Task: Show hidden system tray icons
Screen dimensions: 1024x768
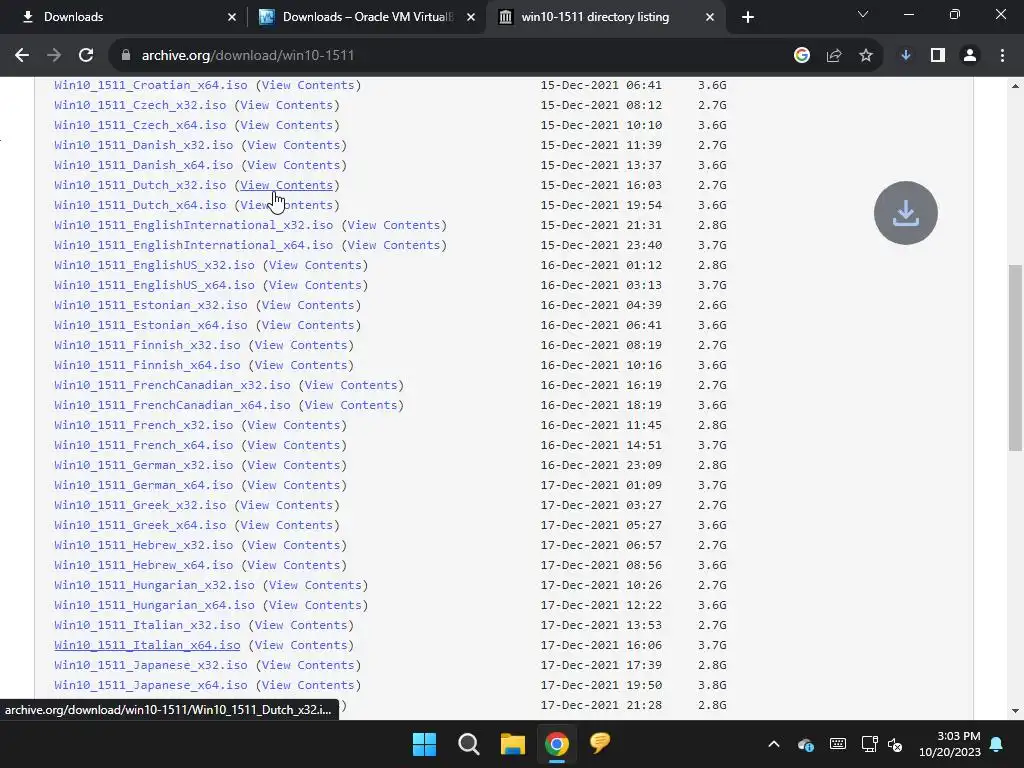Action: pyautogui.click(x=774, y=744)
